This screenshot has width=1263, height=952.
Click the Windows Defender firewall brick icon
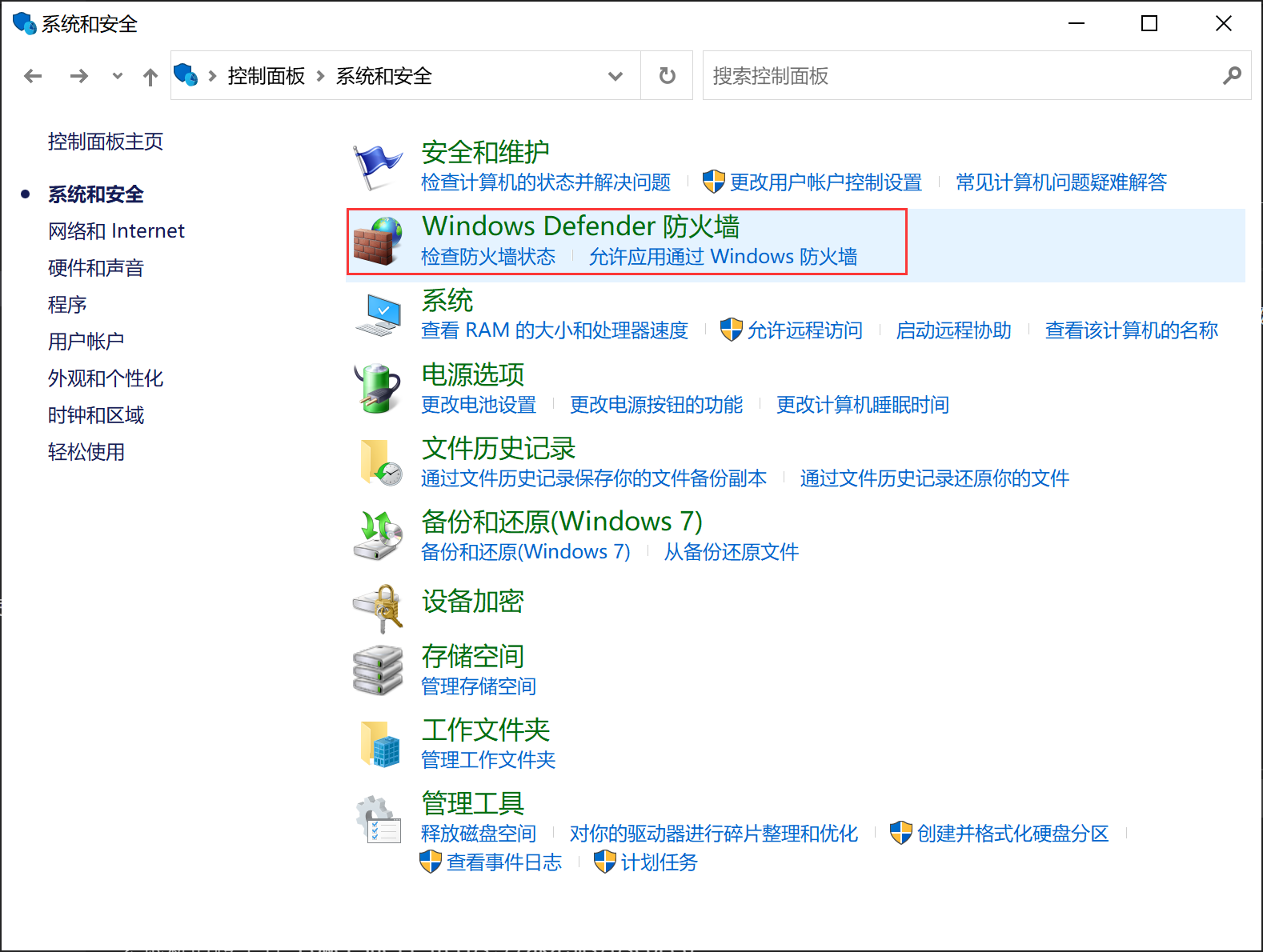coord(378,241)
